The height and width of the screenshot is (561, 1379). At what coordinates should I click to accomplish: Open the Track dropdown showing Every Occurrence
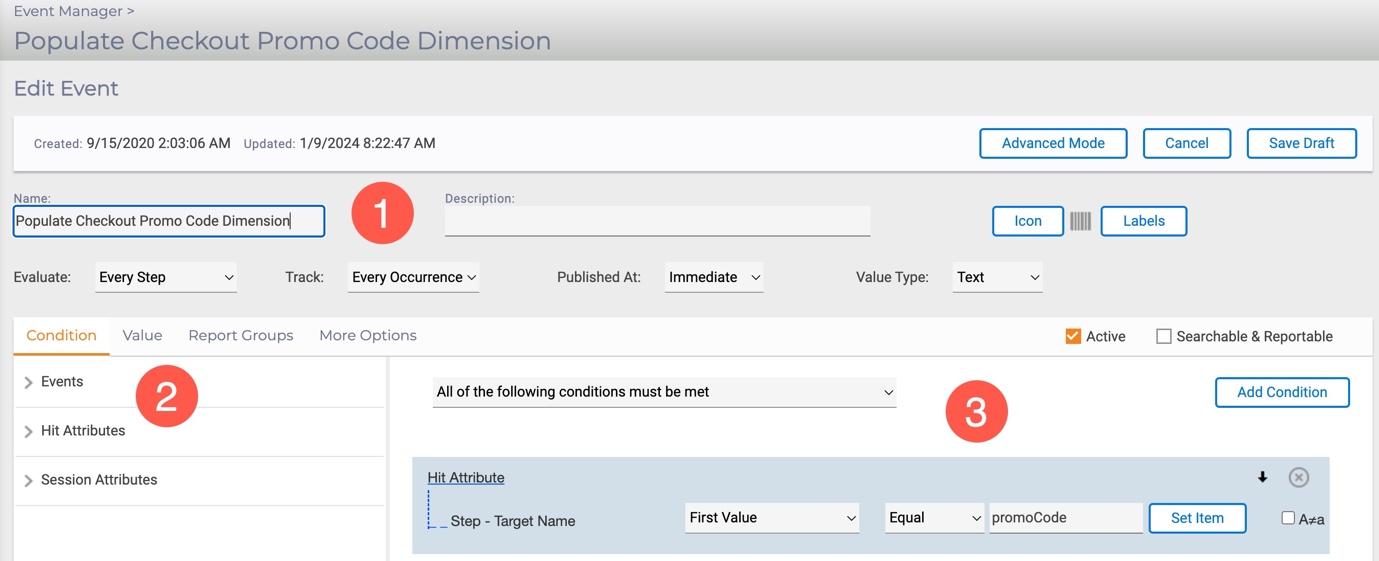coord(414,277)
